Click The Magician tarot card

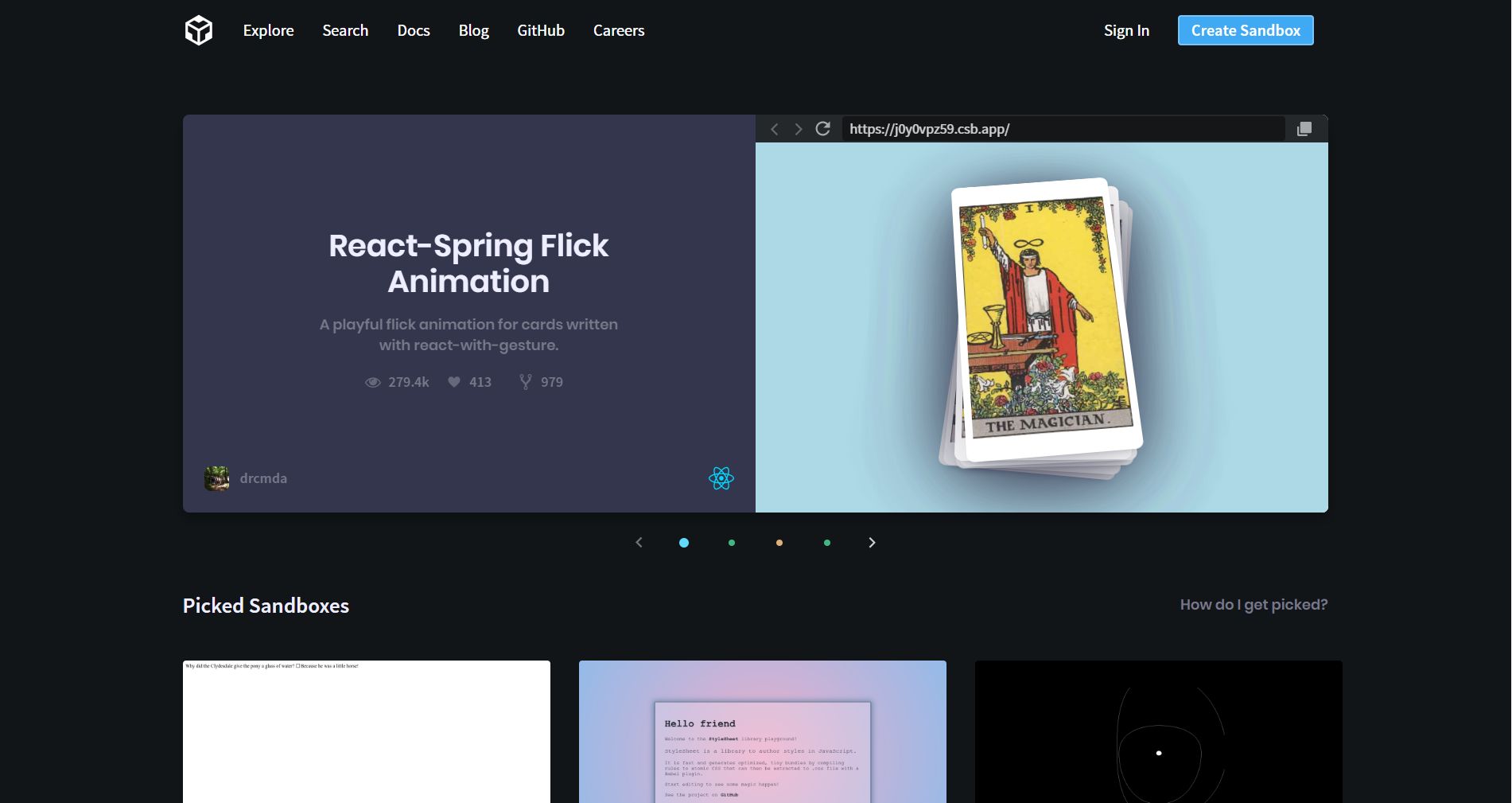pyautogui.click(x=1046, y=320)
